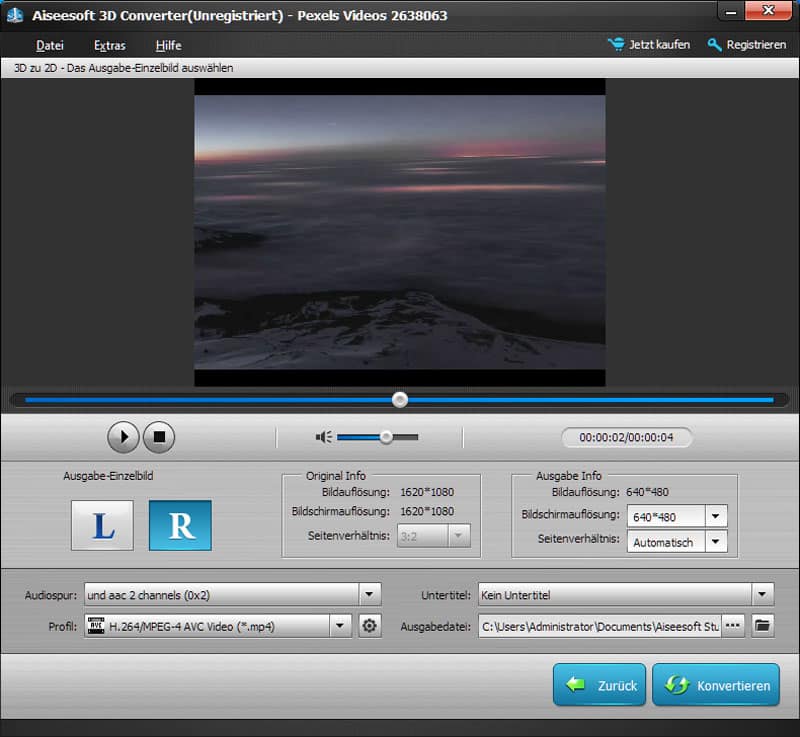Screen dimensions: 800x737
Task: Open output folder icon
Action: [x=763, y=626]
